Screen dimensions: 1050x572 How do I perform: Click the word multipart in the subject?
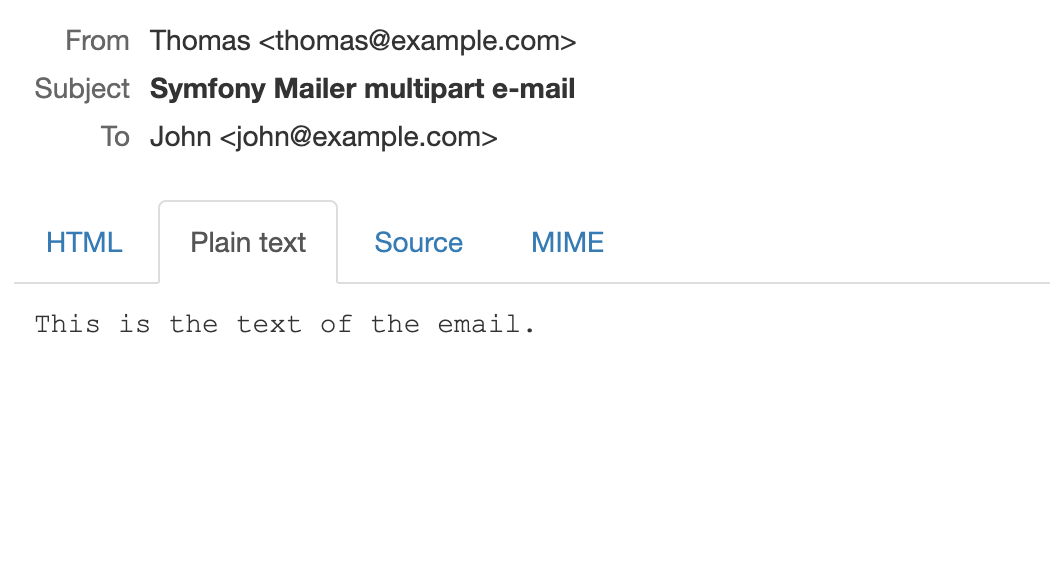425,88
